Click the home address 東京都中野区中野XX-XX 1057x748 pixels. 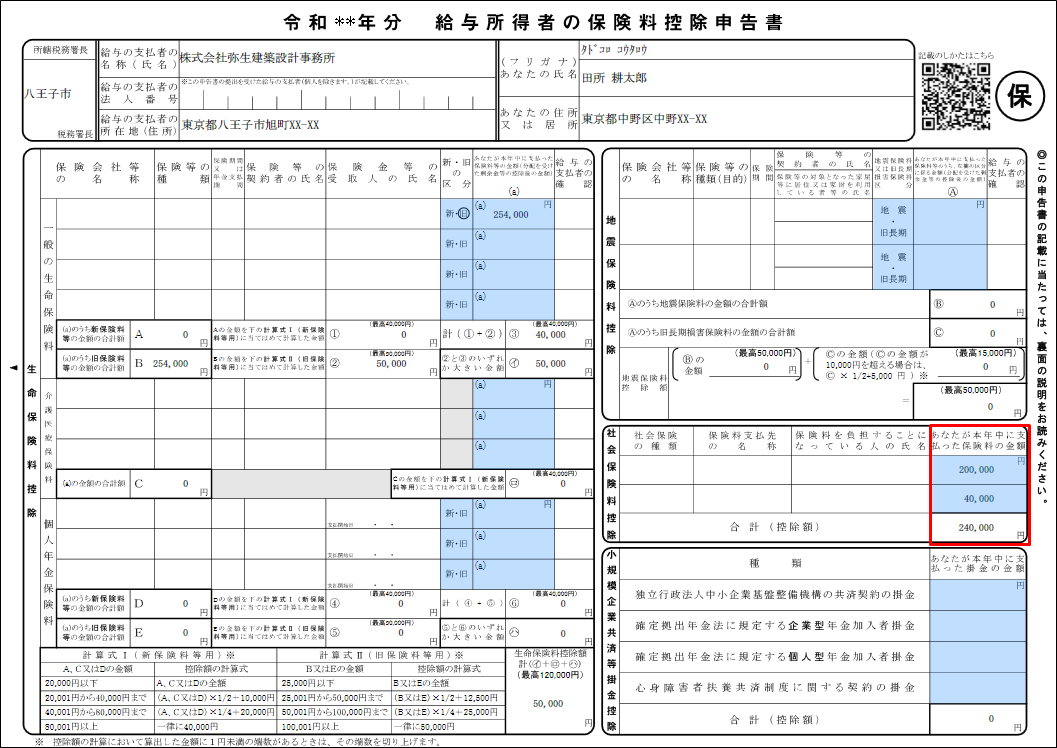coord(644,119)
